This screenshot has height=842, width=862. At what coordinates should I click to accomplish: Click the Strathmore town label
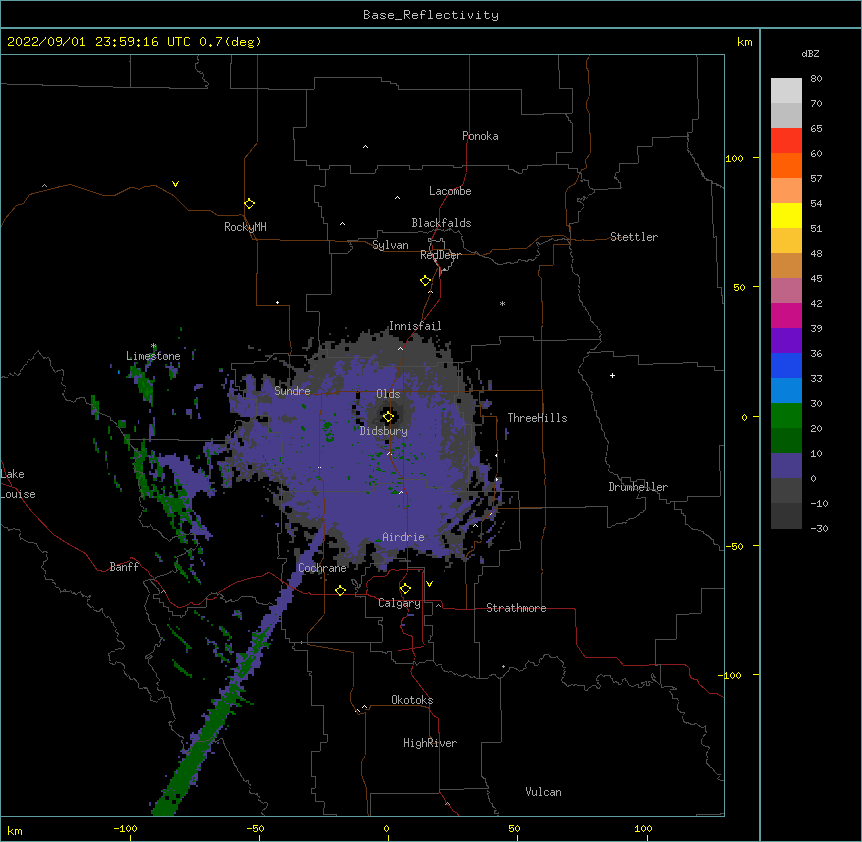pos(516,608)
